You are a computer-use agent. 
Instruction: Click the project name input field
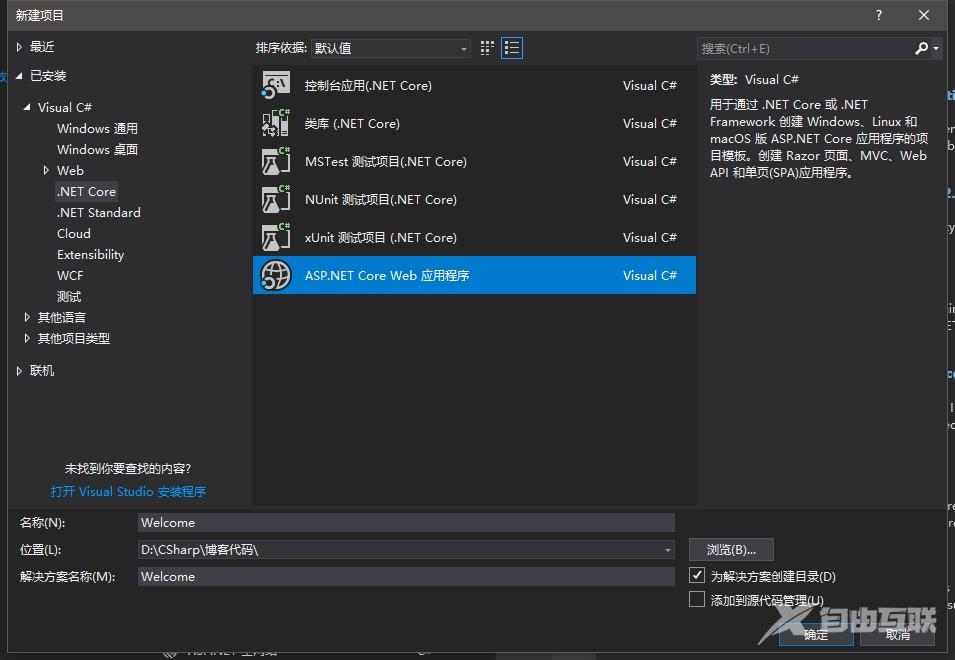[406, 522]
